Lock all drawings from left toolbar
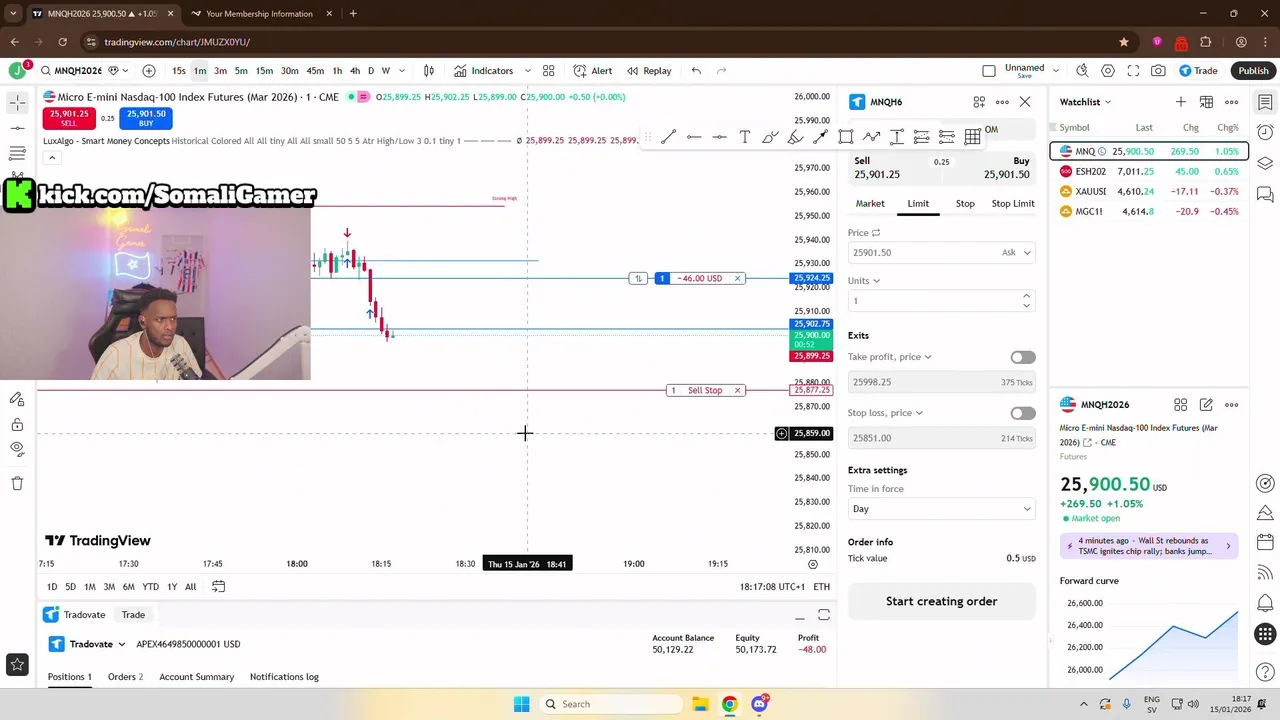Screen dimensions: 1280x720 tap(17, 425)
